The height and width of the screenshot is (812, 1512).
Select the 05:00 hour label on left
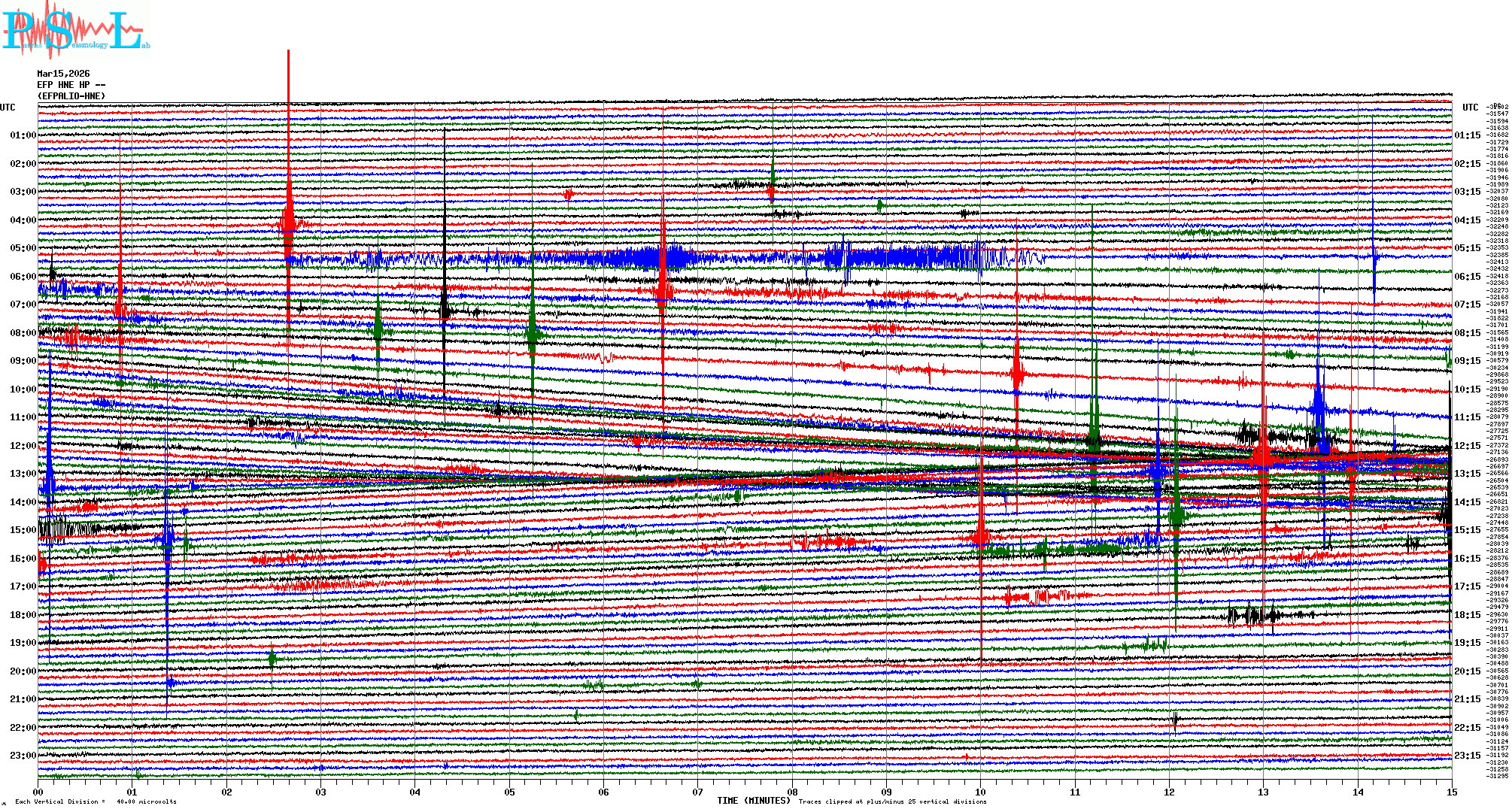pos(23,248)
